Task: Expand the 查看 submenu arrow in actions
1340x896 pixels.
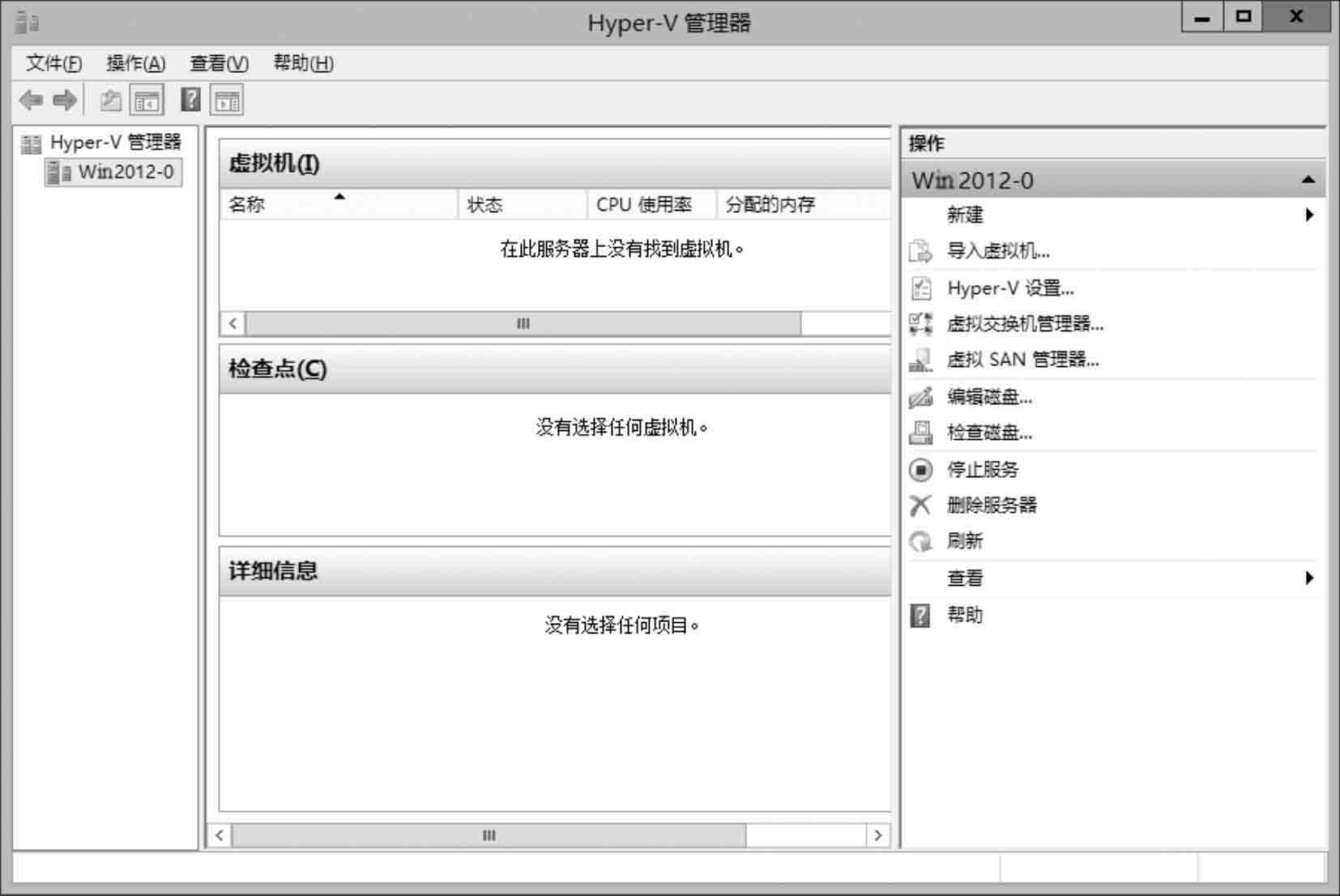Action: (x=1309, y=578)
